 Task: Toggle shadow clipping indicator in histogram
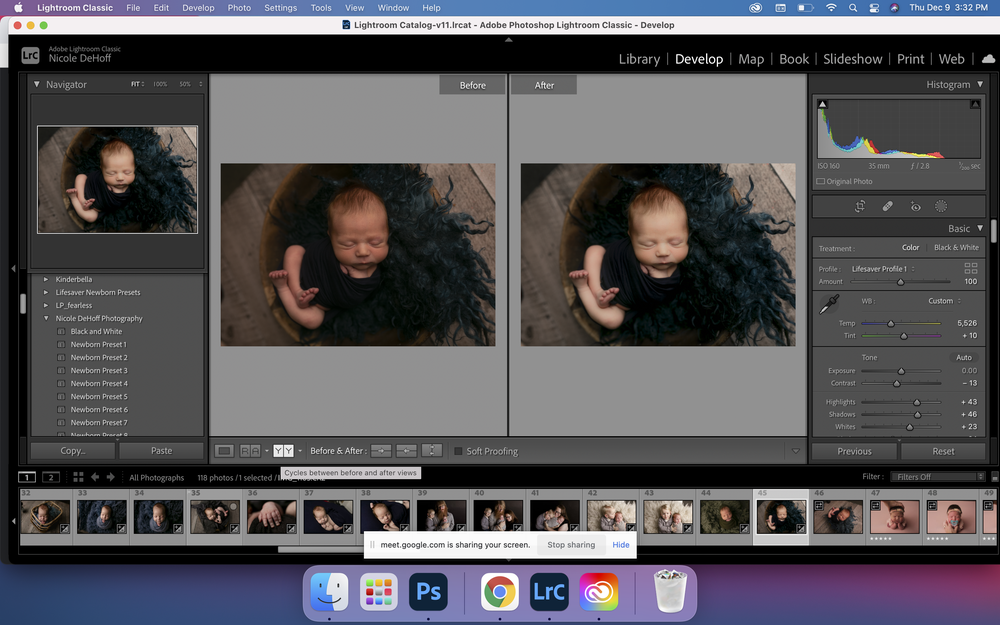pyautogui.click(x=823, y=104)
